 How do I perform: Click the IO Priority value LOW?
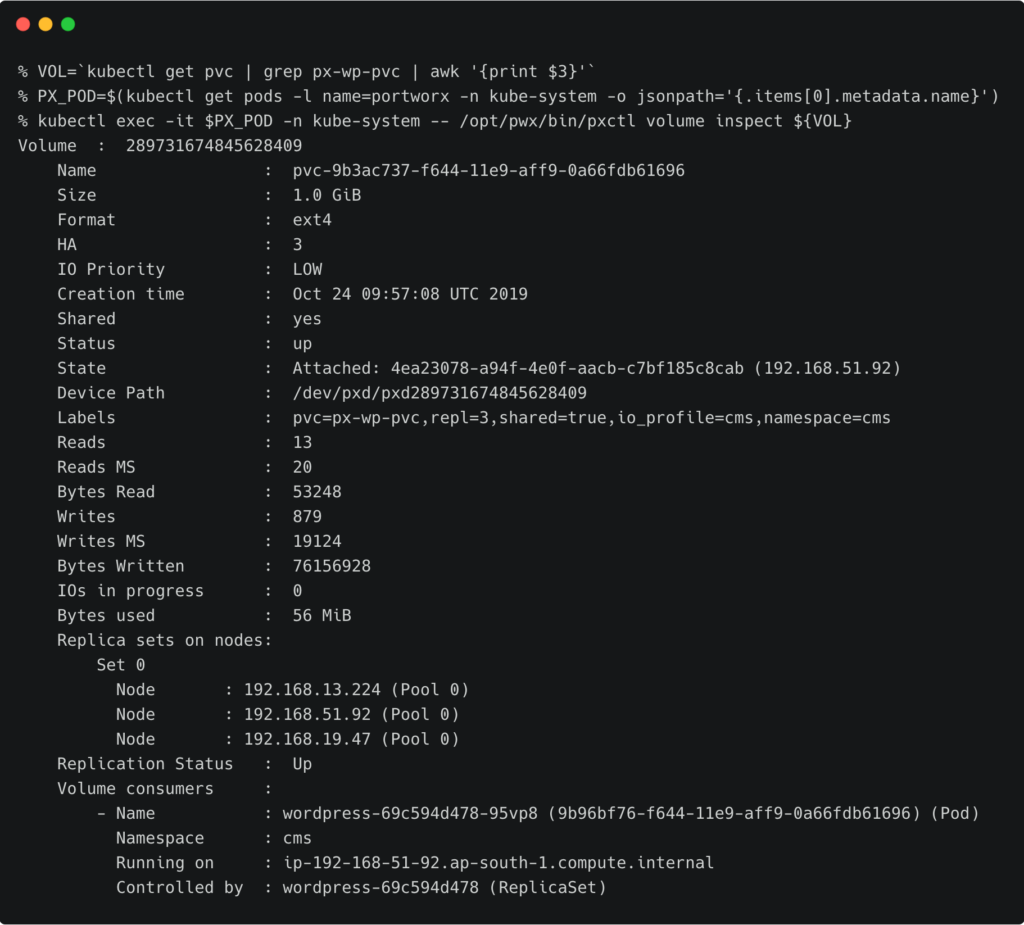coord(307,269)
